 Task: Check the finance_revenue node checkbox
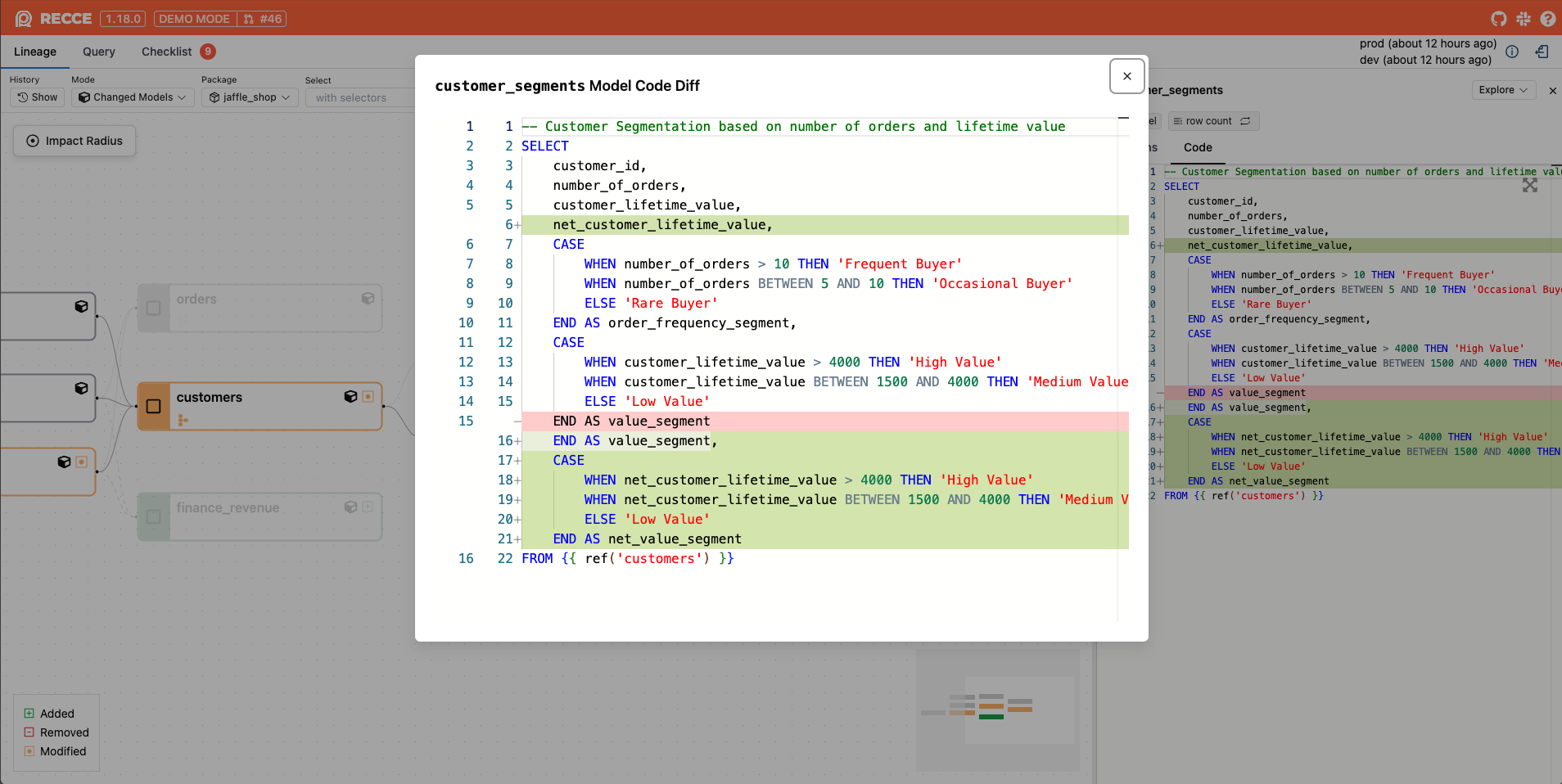pyautogui.click(x=153, y=516)
